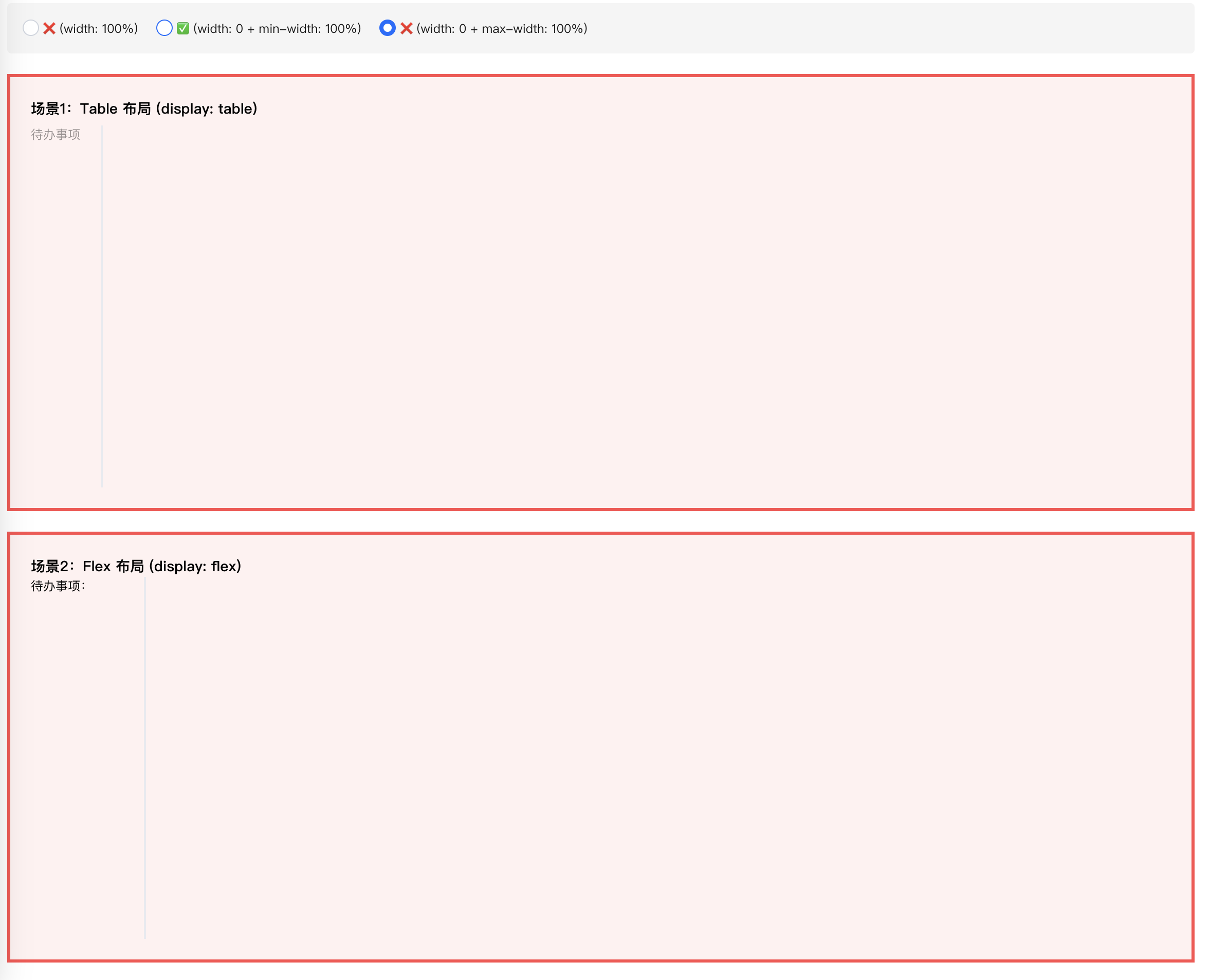Click the selected max-width: 100% radio button

[x=387, y=28]
